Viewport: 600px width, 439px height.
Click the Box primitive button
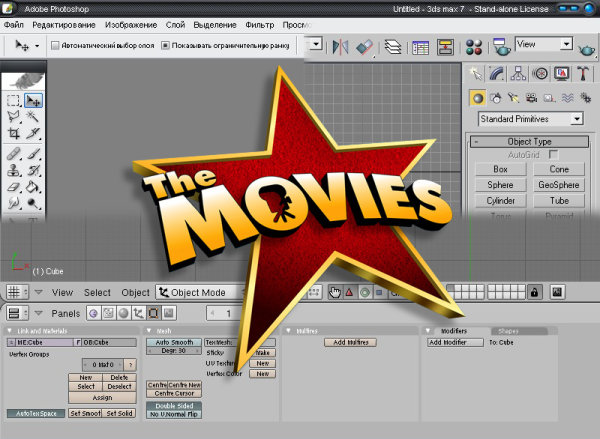[x=501, y=169]
